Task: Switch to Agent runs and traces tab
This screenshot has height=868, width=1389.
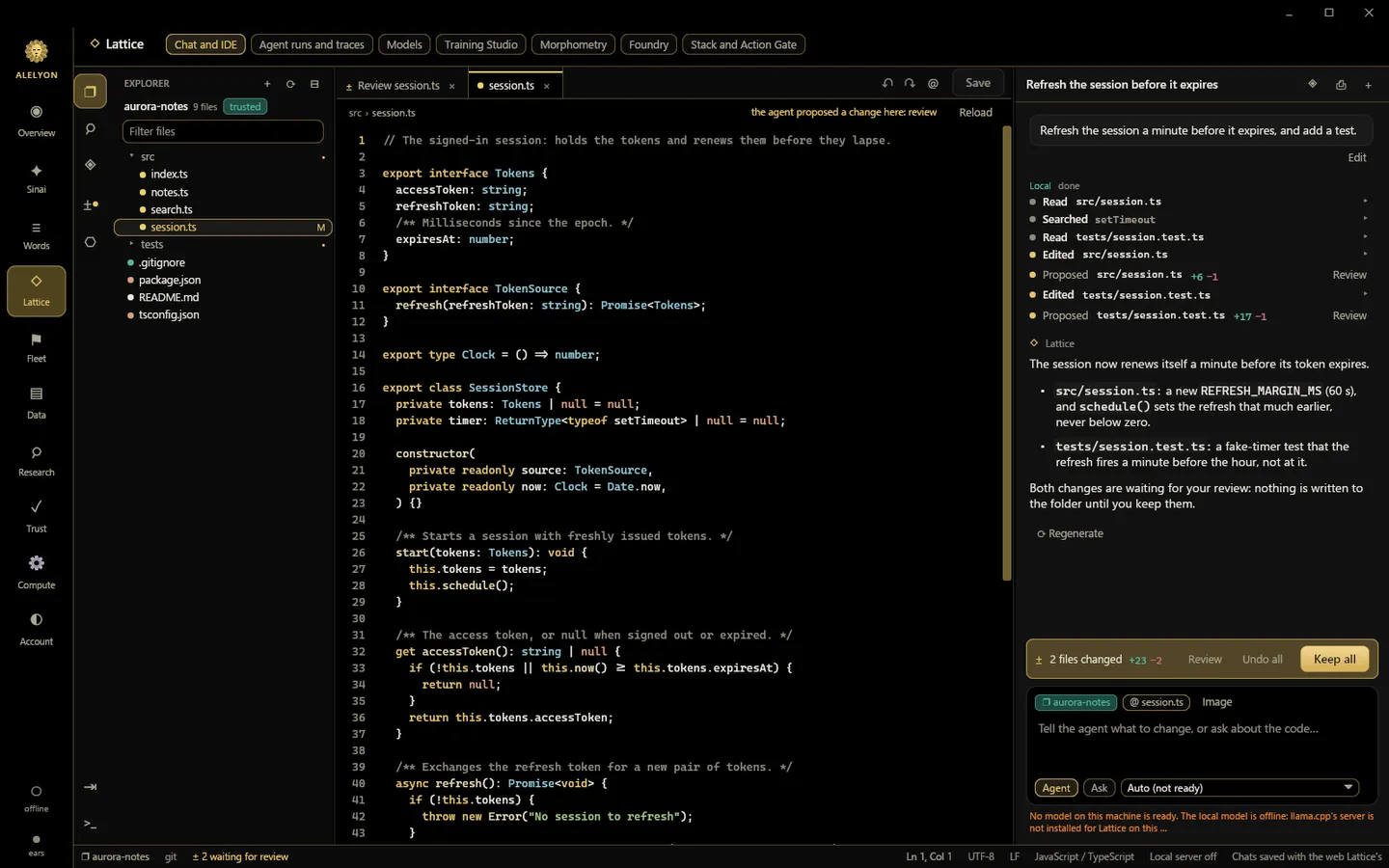Action: [312, 44]
